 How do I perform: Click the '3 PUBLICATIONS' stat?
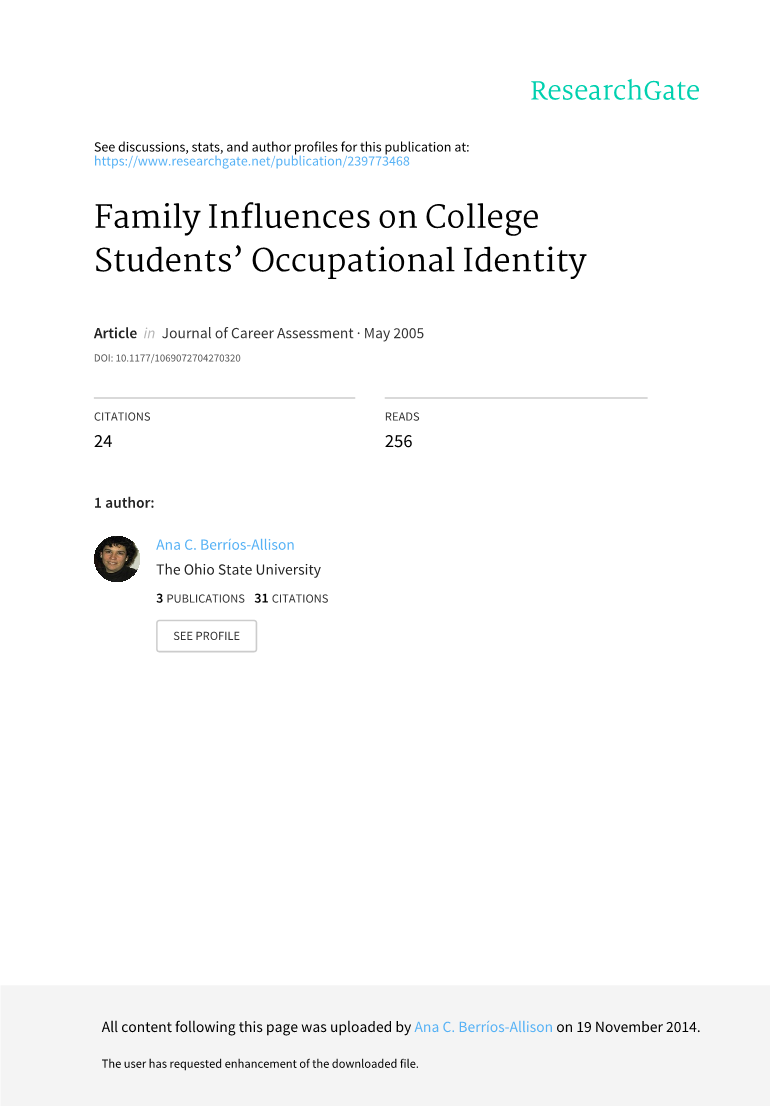[200, 599]
